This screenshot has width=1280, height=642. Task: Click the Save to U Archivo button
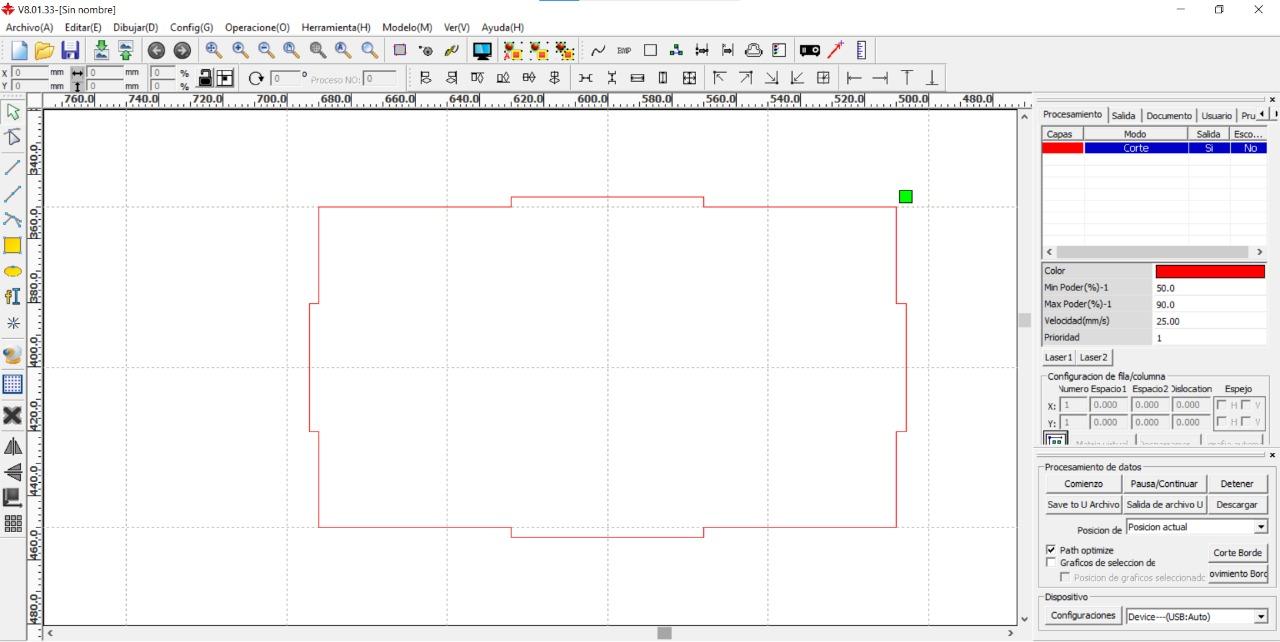coord(1083,505)
